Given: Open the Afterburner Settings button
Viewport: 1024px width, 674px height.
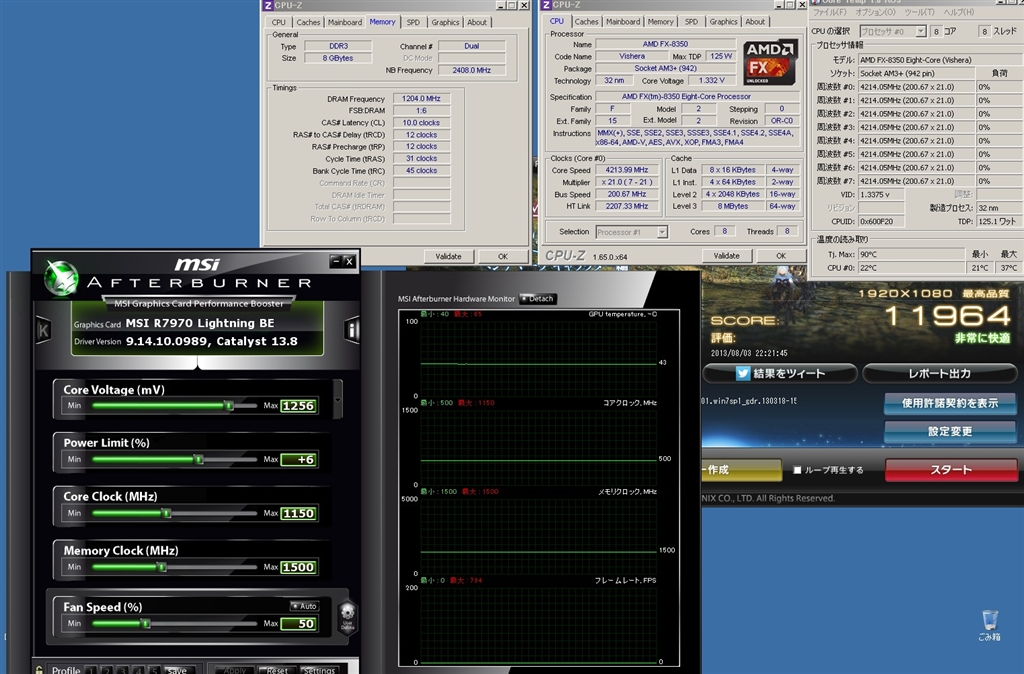Looking at the screenshot, I should 319,670.
